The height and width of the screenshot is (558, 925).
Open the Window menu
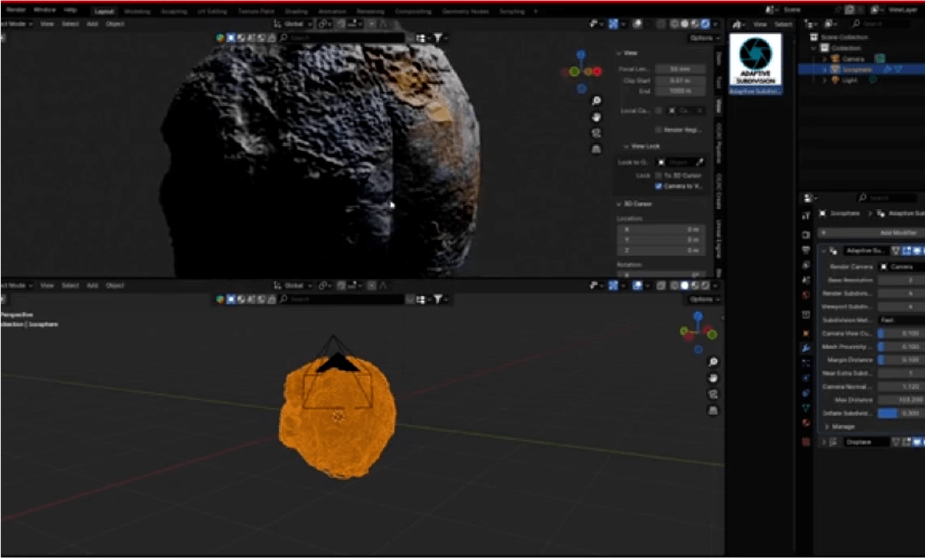click(x=44, y=10)
